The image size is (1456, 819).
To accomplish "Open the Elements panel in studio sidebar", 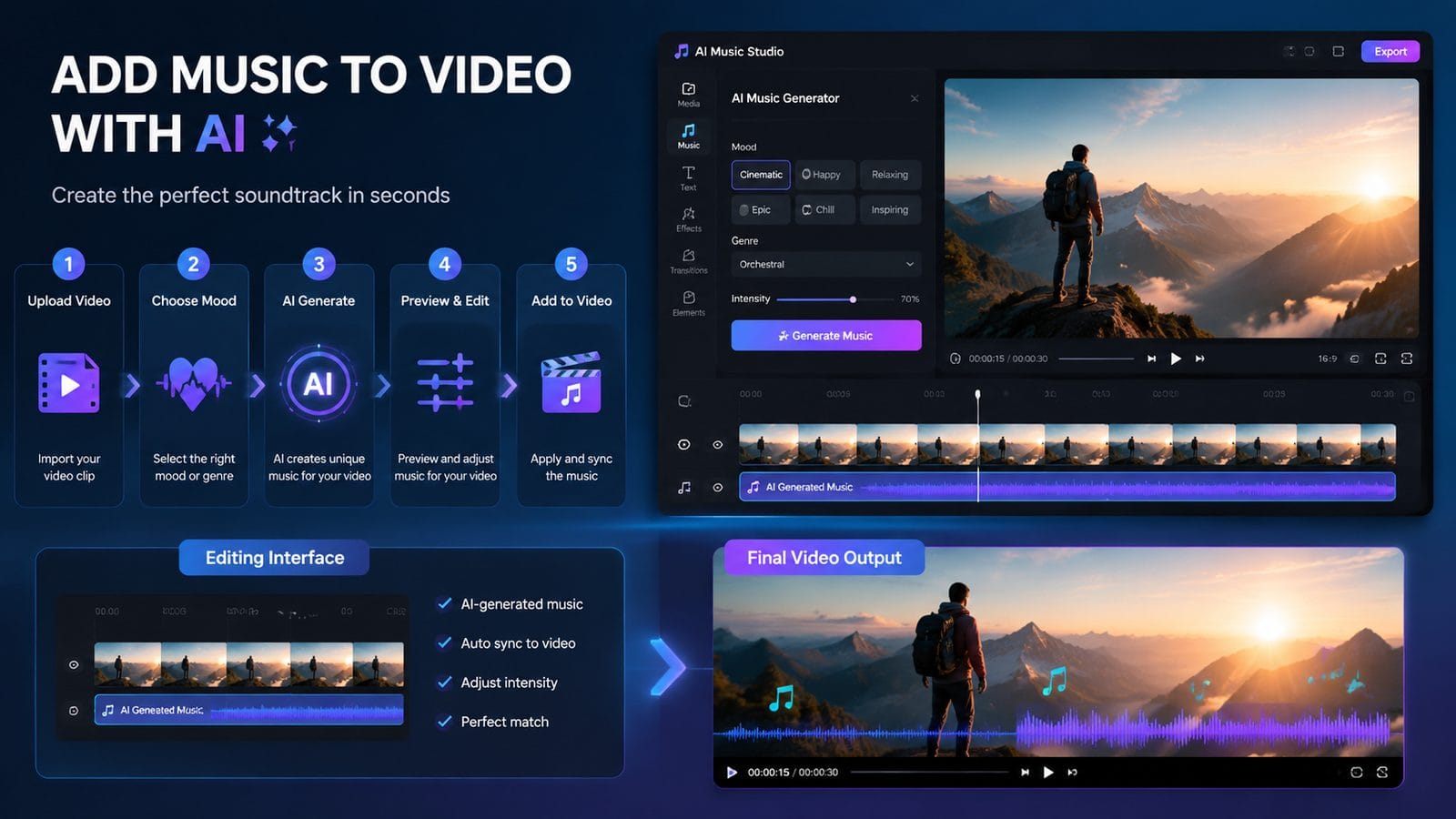I will [689, 303].
